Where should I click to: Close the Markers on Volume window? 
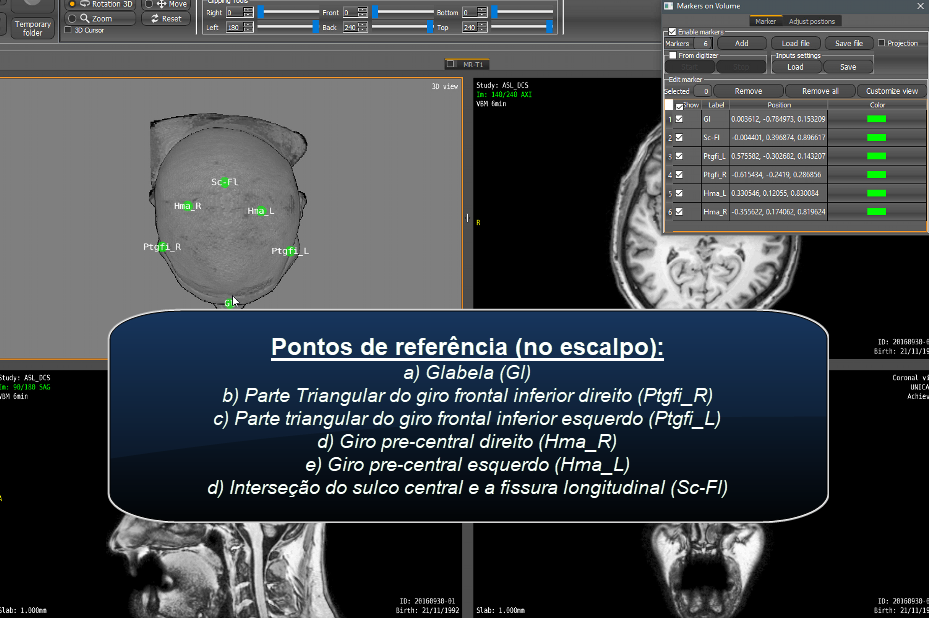[x=921, y=6]
